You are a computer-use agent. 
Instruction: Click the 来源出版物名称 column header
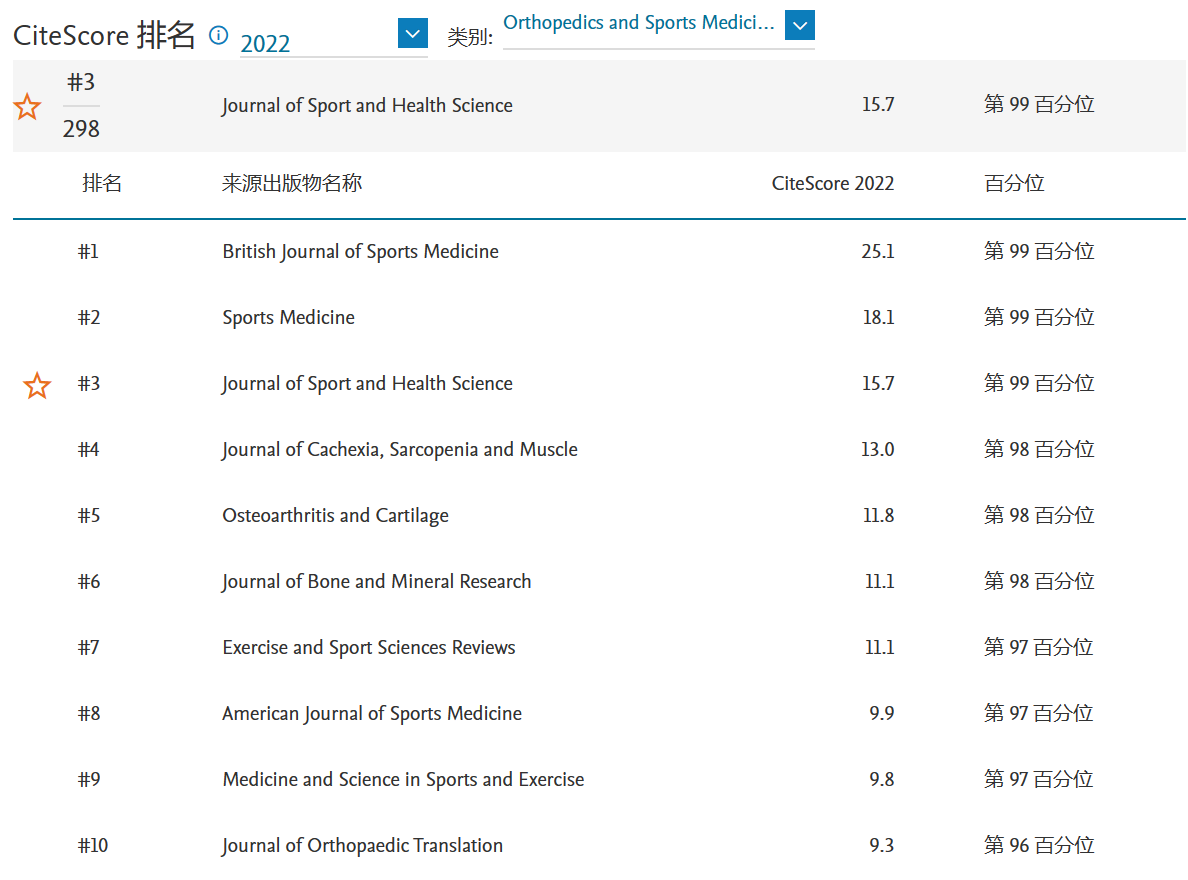tap(291, 184)
